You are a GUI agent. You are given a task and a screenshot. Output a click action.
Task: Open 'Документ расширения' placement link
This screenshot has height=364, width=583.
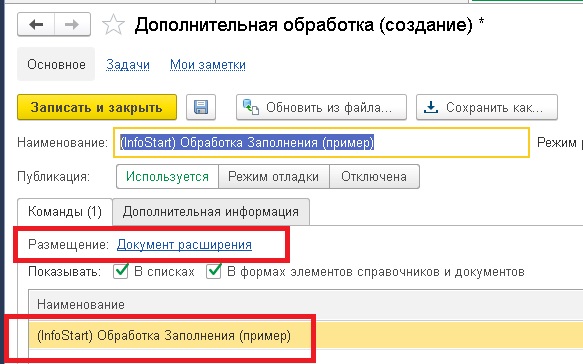pyautogui.click(x=184, y=245)
